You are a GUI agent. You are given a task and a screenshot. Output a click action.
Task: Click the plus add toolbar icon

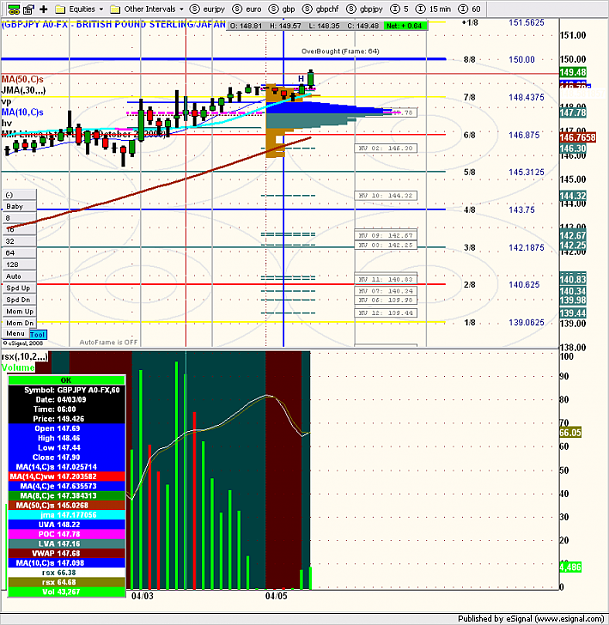click(x=43, y=9)
